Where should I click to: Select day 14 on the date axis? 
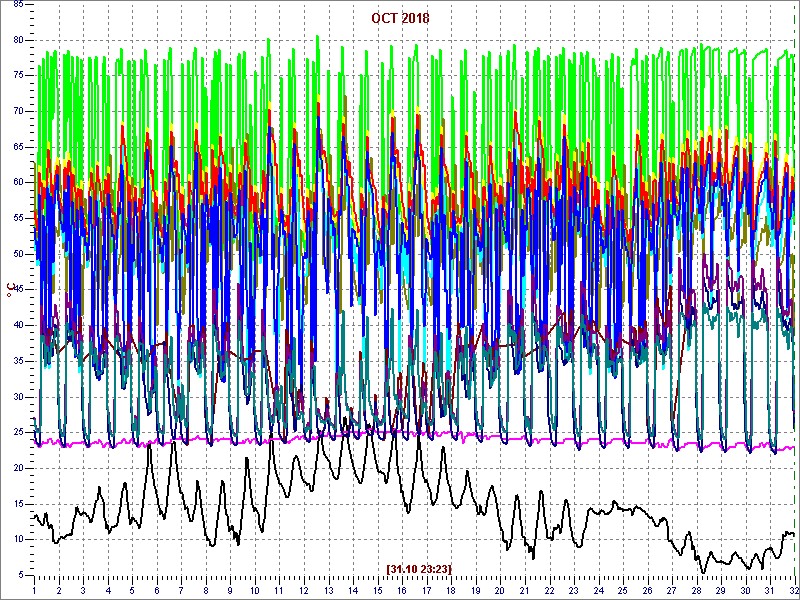(x=353, y=588)
